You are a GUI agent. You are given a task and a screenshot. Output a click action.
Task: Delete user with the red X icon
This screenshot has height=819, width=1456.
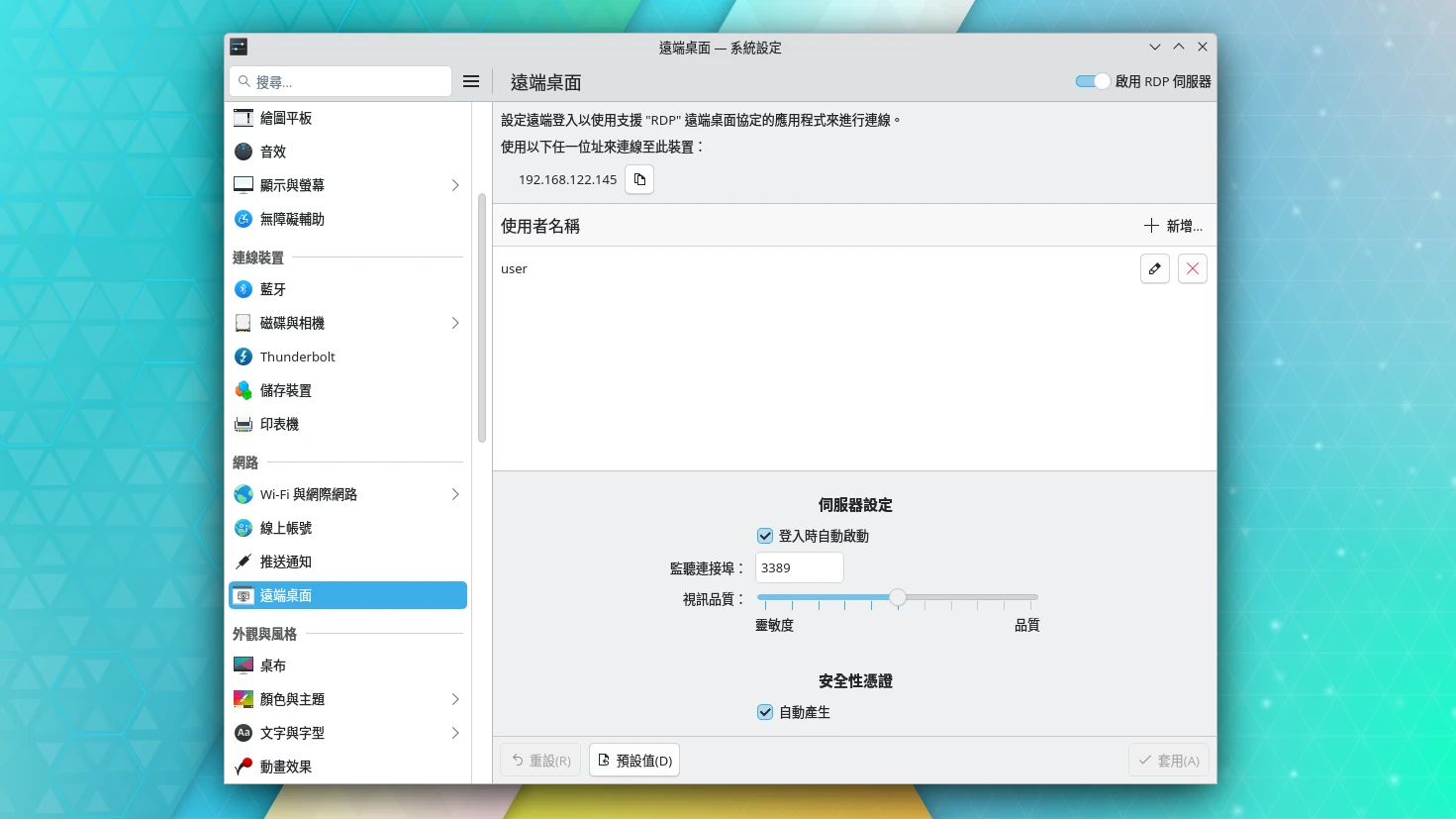coord(1192,268)
